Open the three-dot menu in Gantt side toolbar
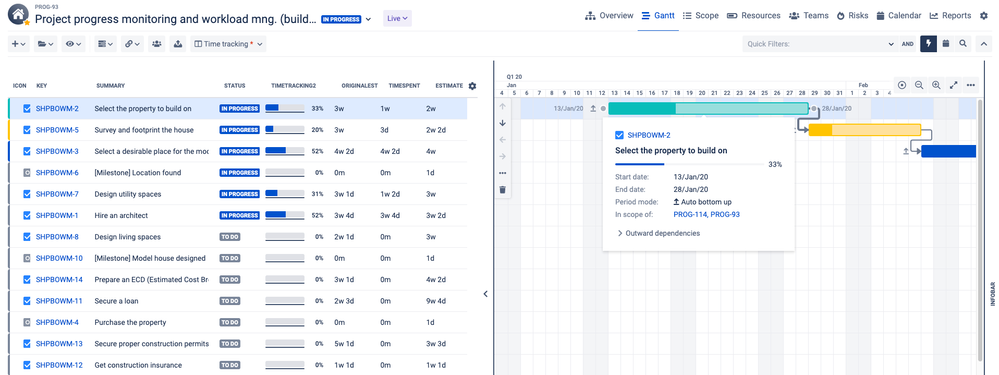 [503, 173]
